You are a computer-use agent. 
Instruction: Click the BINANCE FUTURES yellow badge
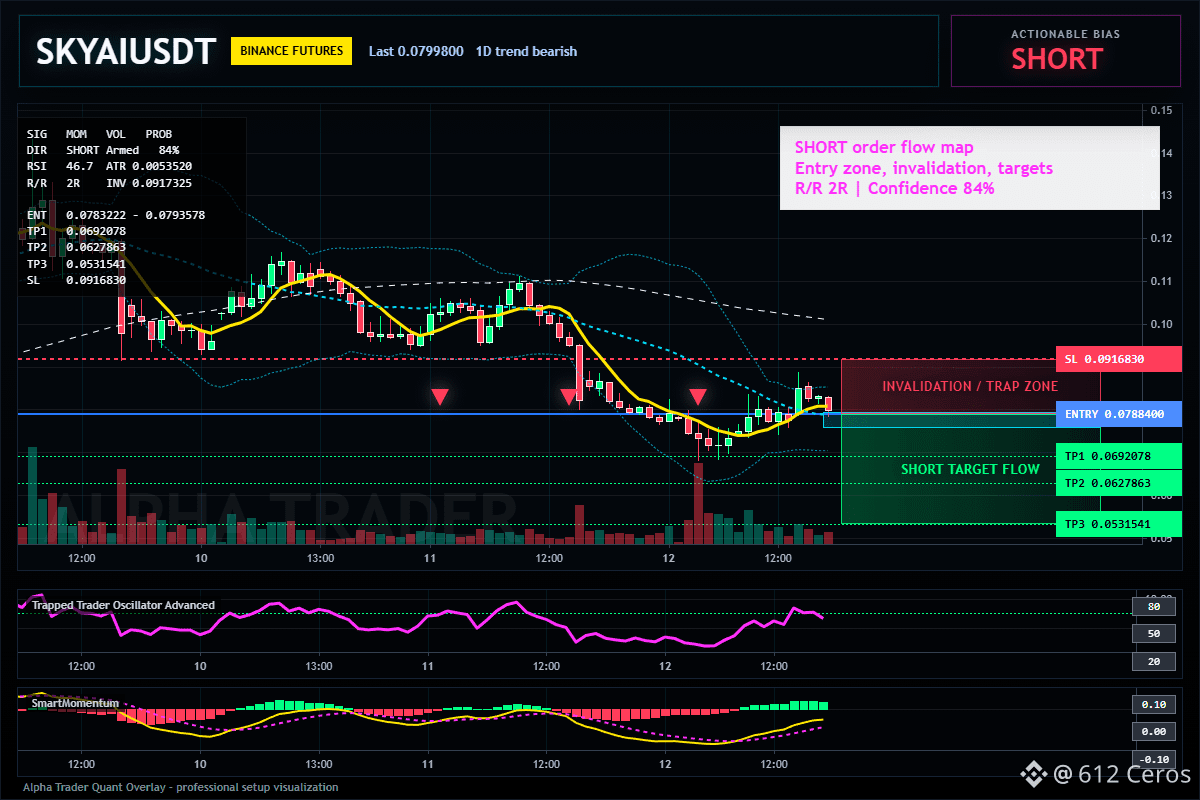[x=291, y=51]
